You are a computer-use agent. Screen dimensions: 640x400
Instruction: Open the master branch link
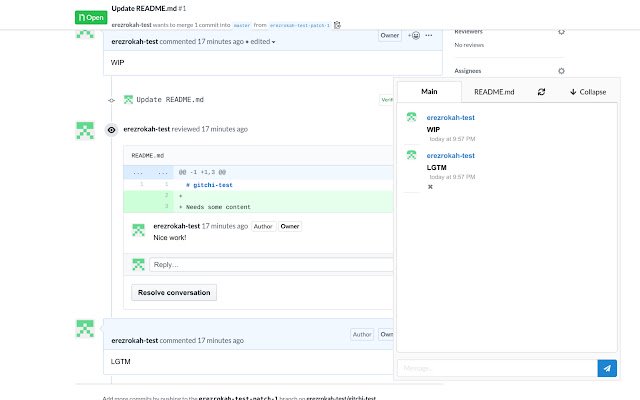pyautogui.click(x=242, y=25)
